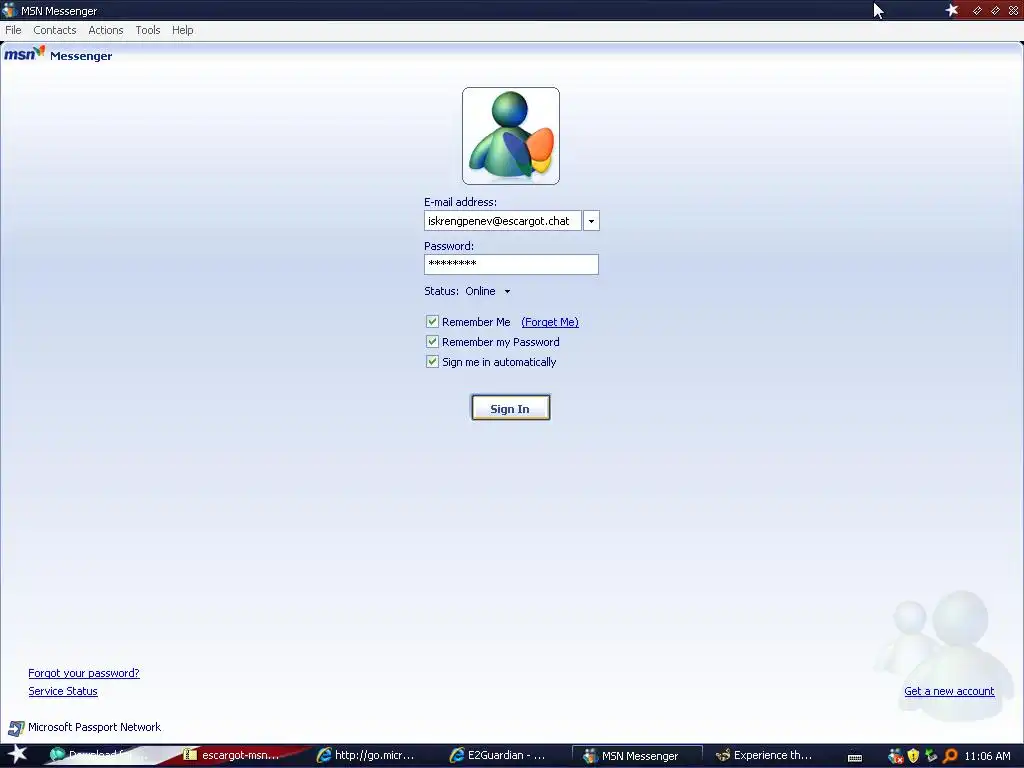Click into the Password field
The width and height of the screenshot is (1024, 768).
pyautogui.click(x=511, y=264)
